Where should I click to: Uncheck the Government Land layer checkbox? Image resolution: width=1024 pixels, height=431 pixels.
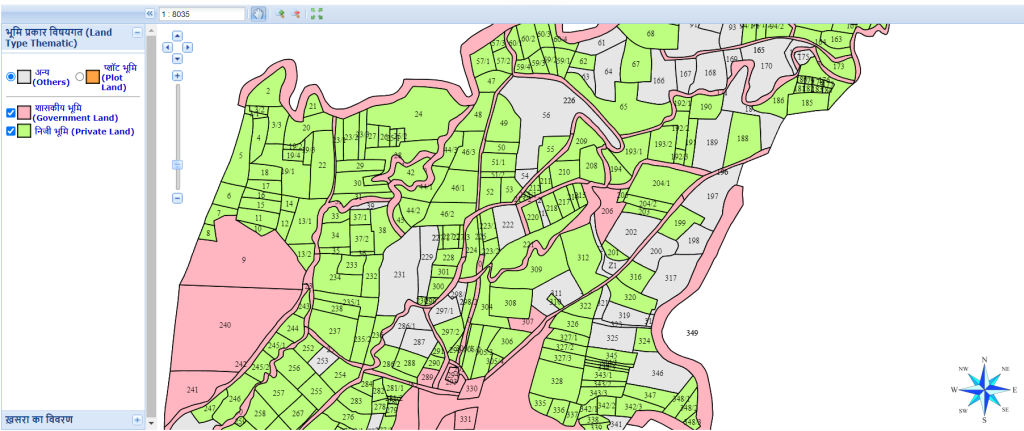(12, 112)
